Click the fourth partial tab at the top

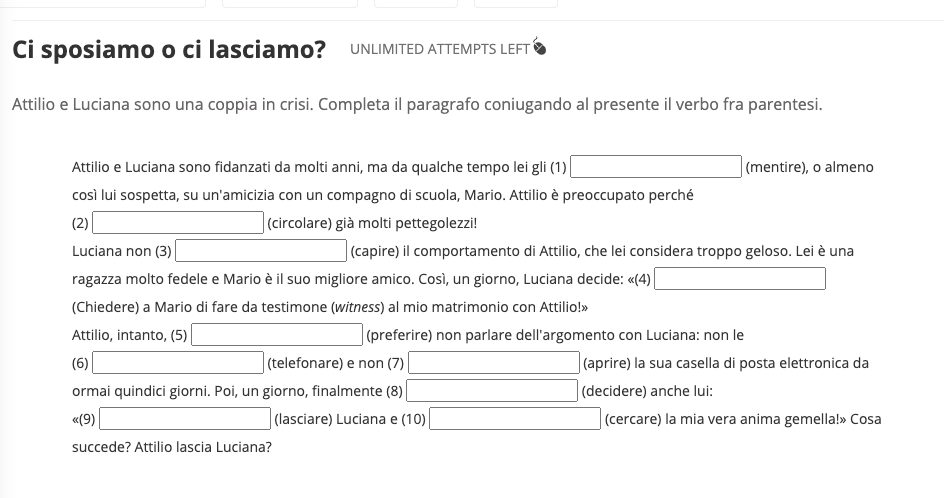pyautogui.click(x=515, y=4)
